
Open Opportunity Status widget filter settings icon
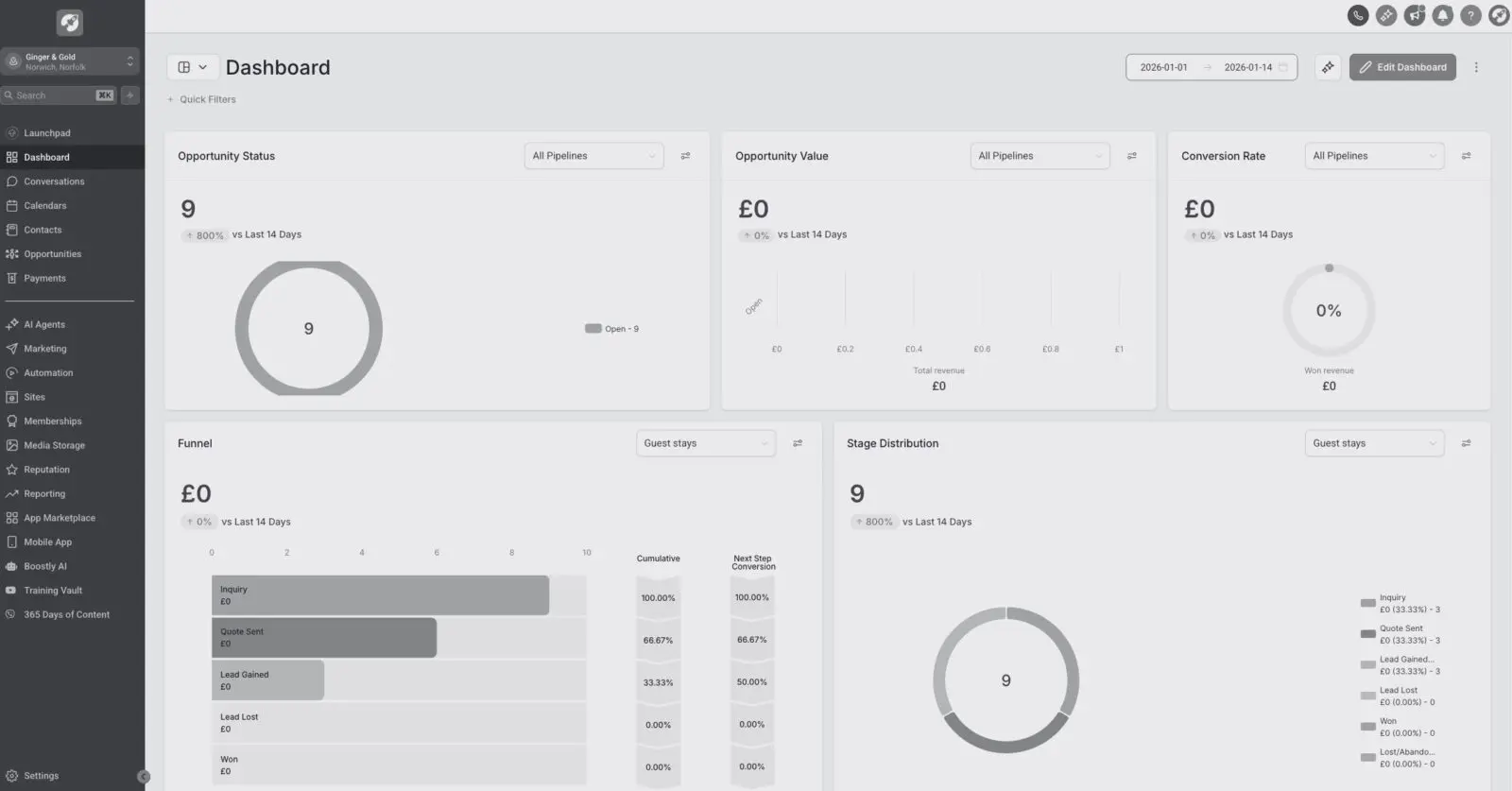686,156
